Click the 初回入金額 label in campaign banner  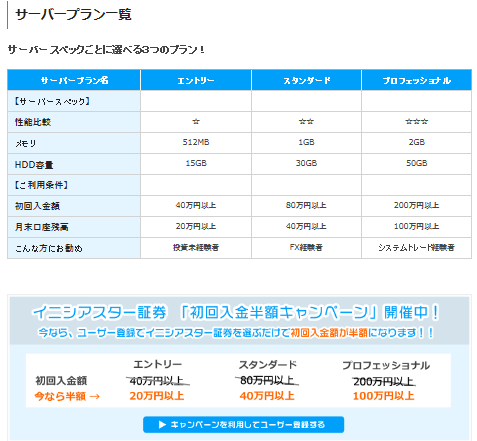click(61, 380)
